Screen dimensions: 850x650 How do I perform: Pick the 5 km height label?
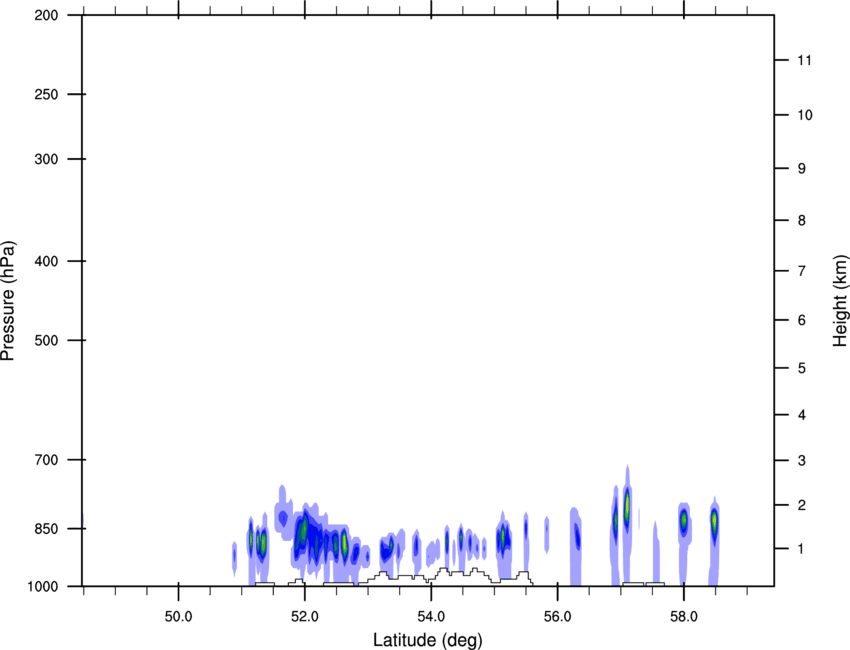click(x=801, y=369)
